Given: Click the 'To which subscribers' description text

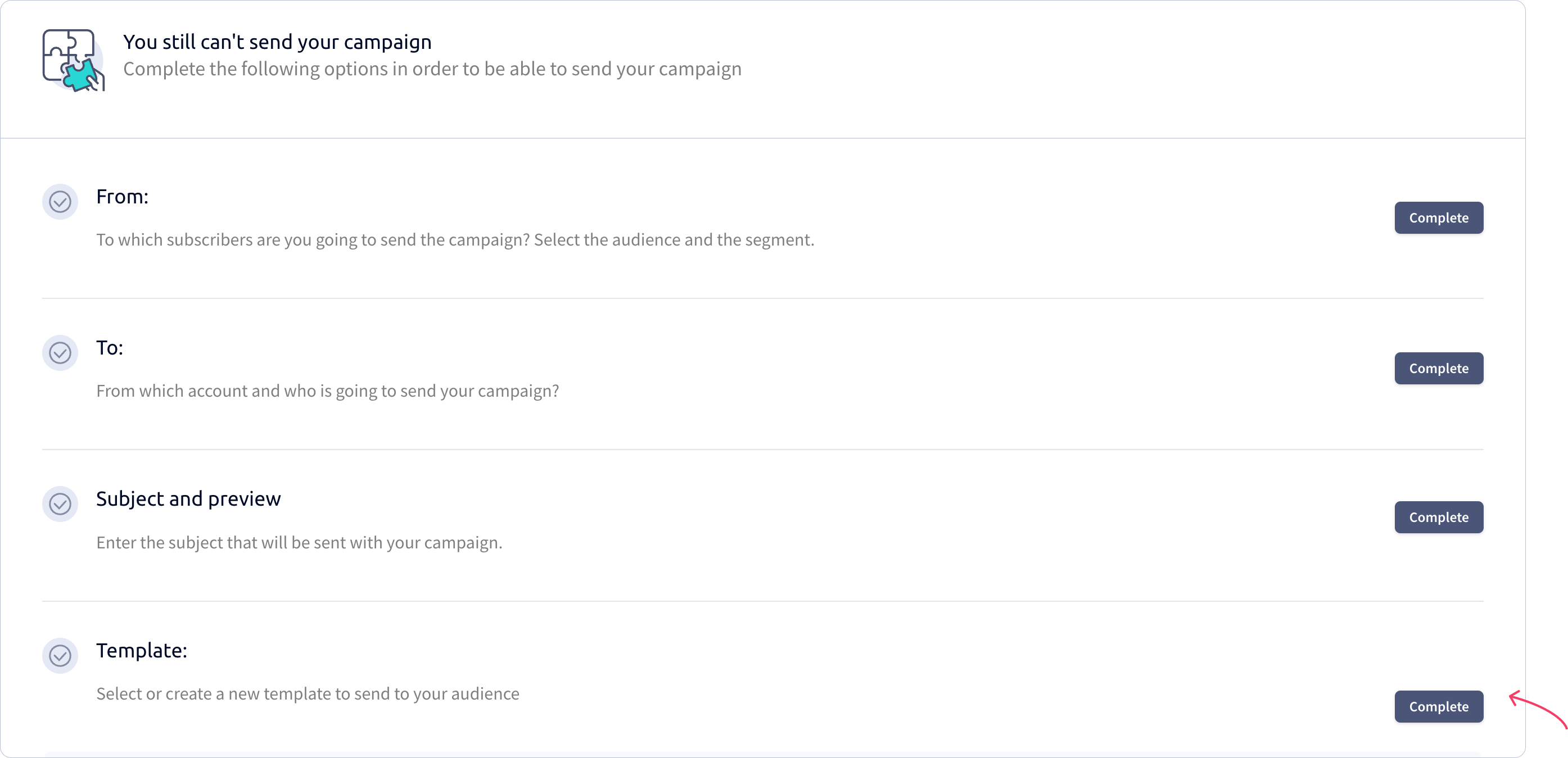Looking at the screenshot, I should tap(455, 240).
